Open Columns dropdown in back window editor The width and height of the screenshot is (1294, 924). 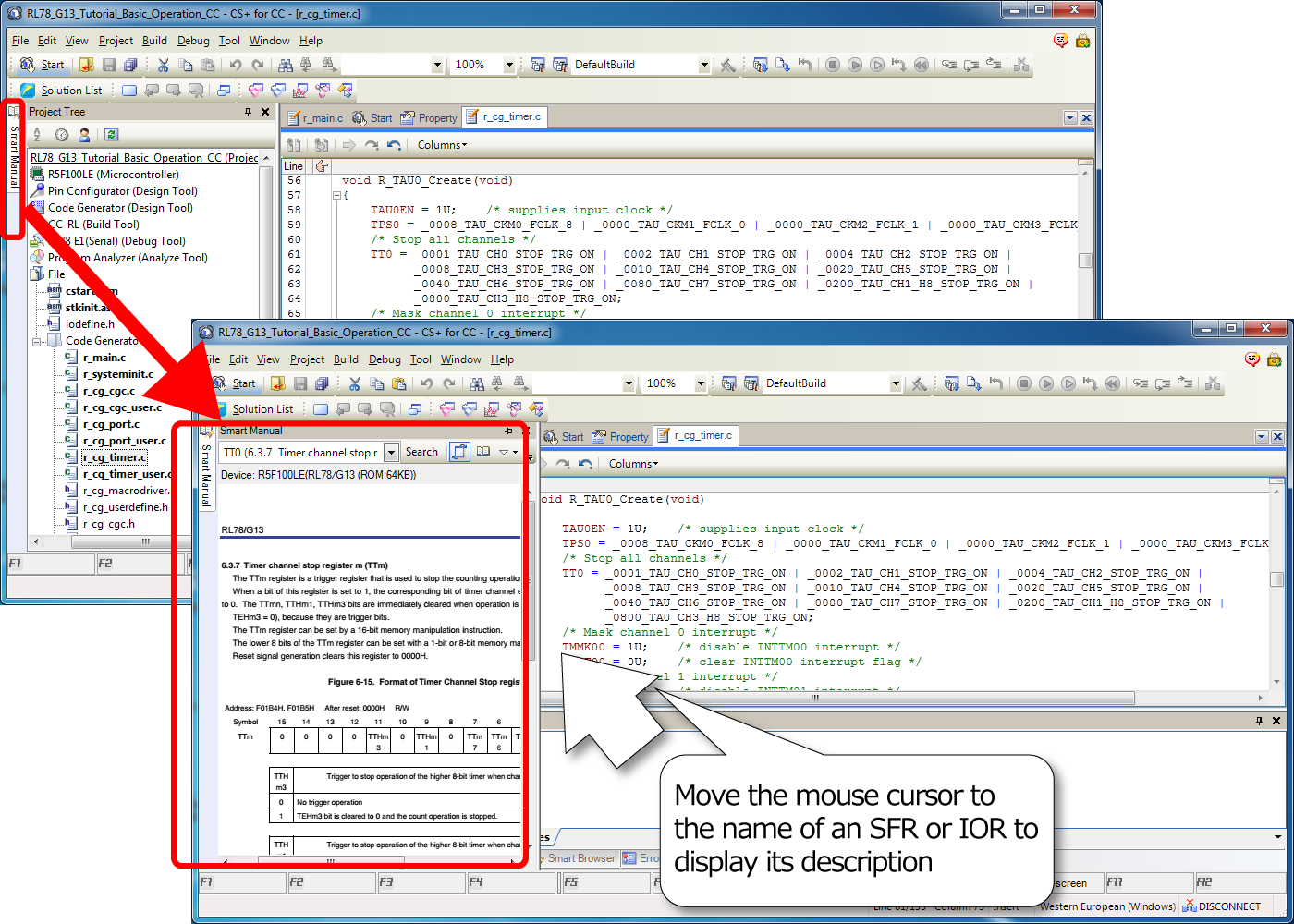[x=442, y=145]
